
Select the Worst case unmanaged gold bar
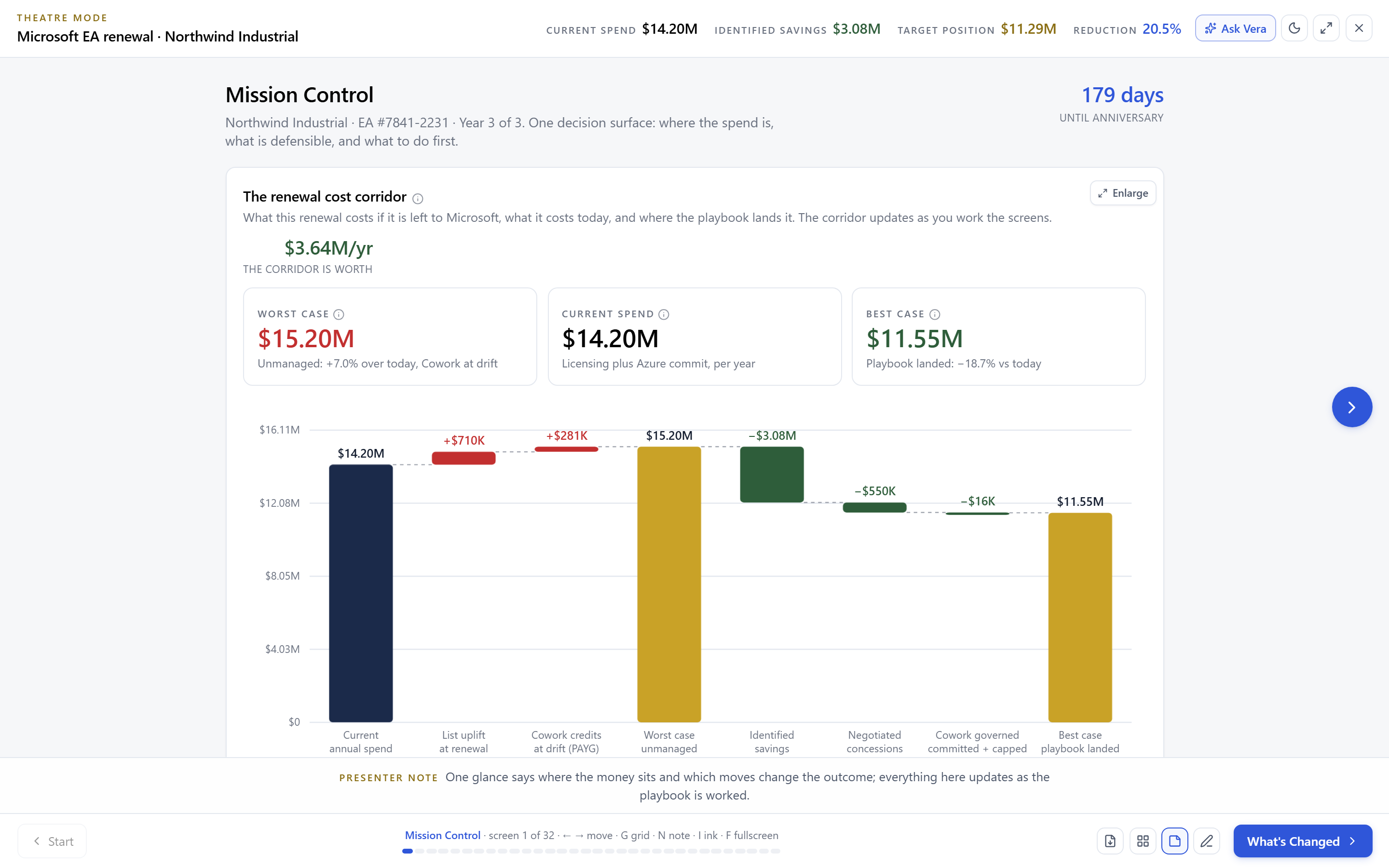pos(668,584)
